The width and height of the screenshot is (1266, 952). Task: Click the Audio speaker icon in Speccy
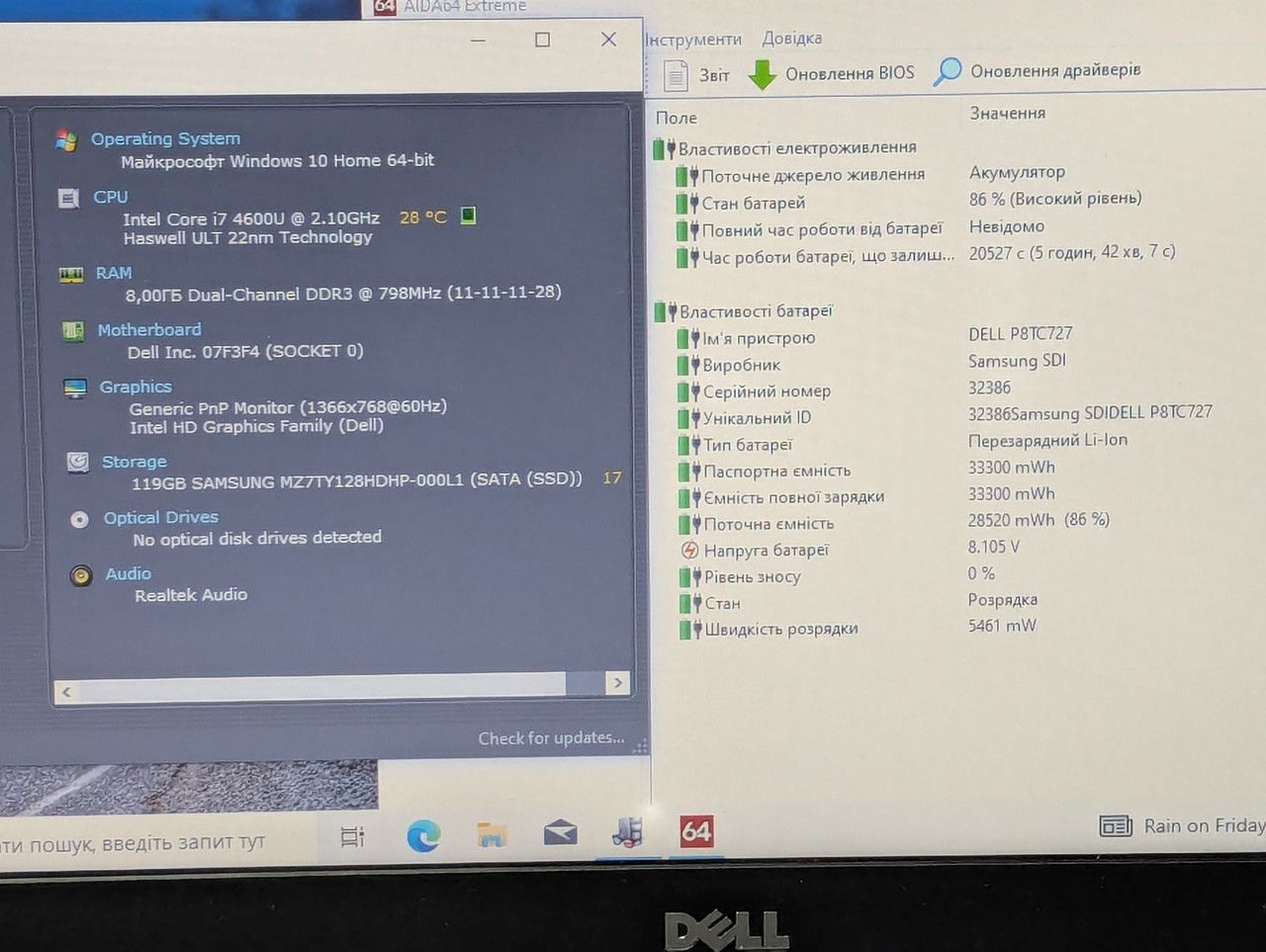pyautogui.click(x=81, y=575)
